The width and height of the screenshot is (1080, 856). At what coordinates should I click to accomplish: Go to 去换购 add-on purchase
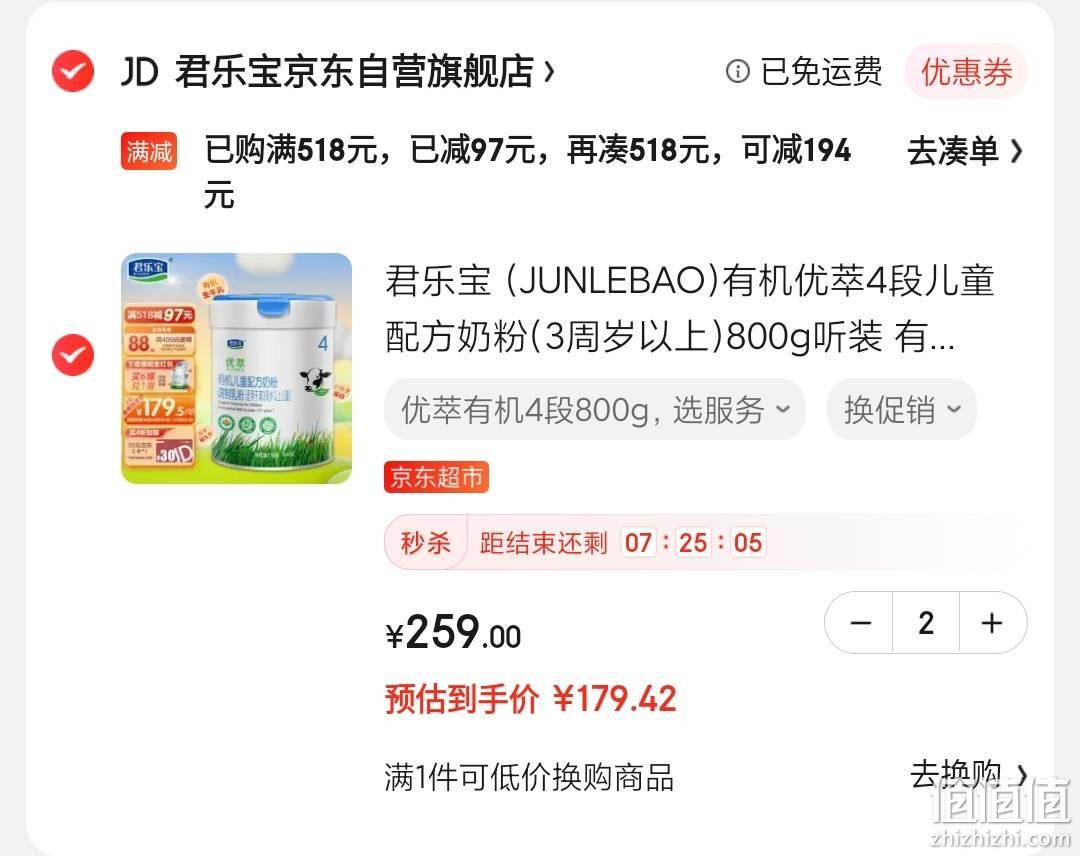pyautogui.click(x=968, y=775)
